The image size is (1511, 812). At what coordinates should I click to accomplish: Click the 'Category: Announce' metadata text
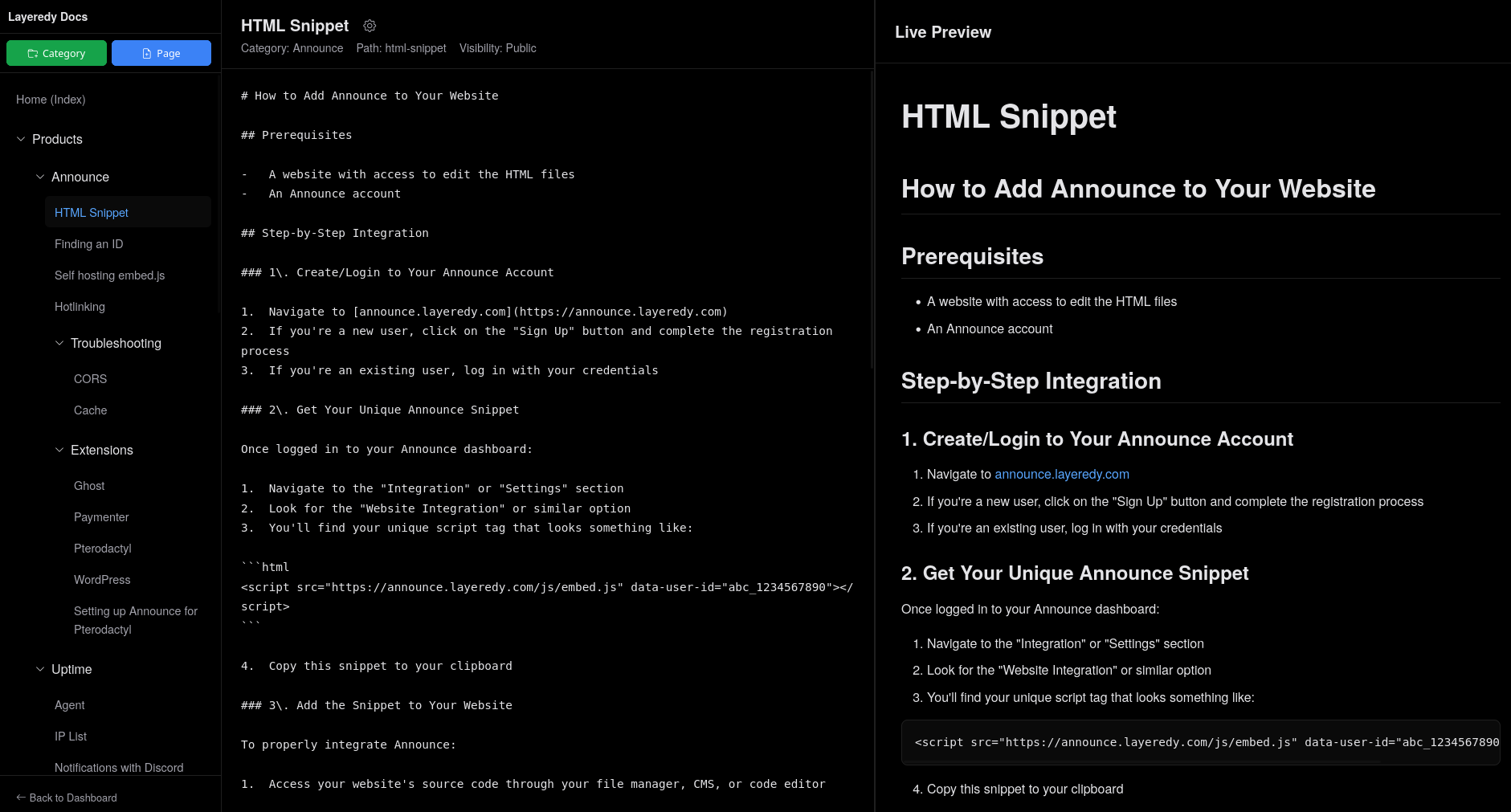point(292,48)
